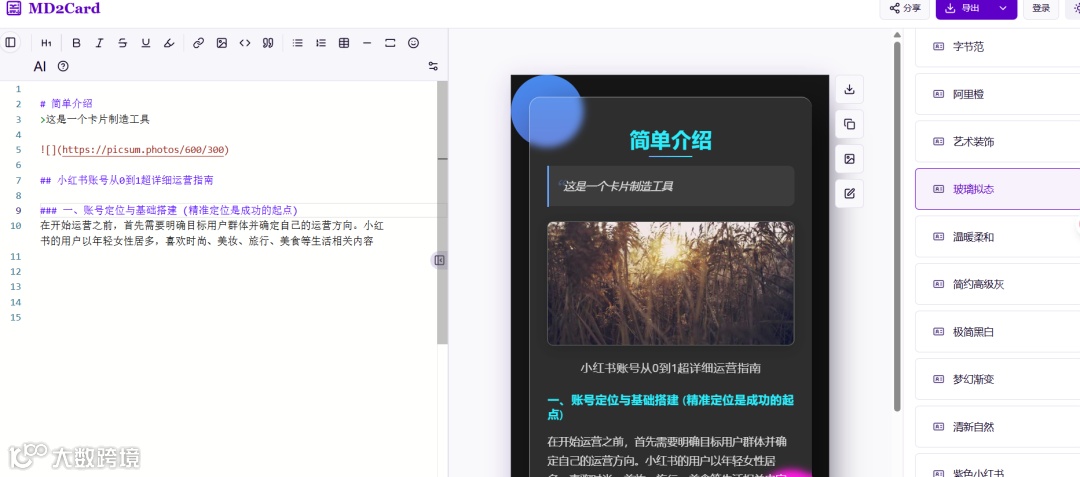Select the 简约高级灰 theme

click(x=997, y=284)
